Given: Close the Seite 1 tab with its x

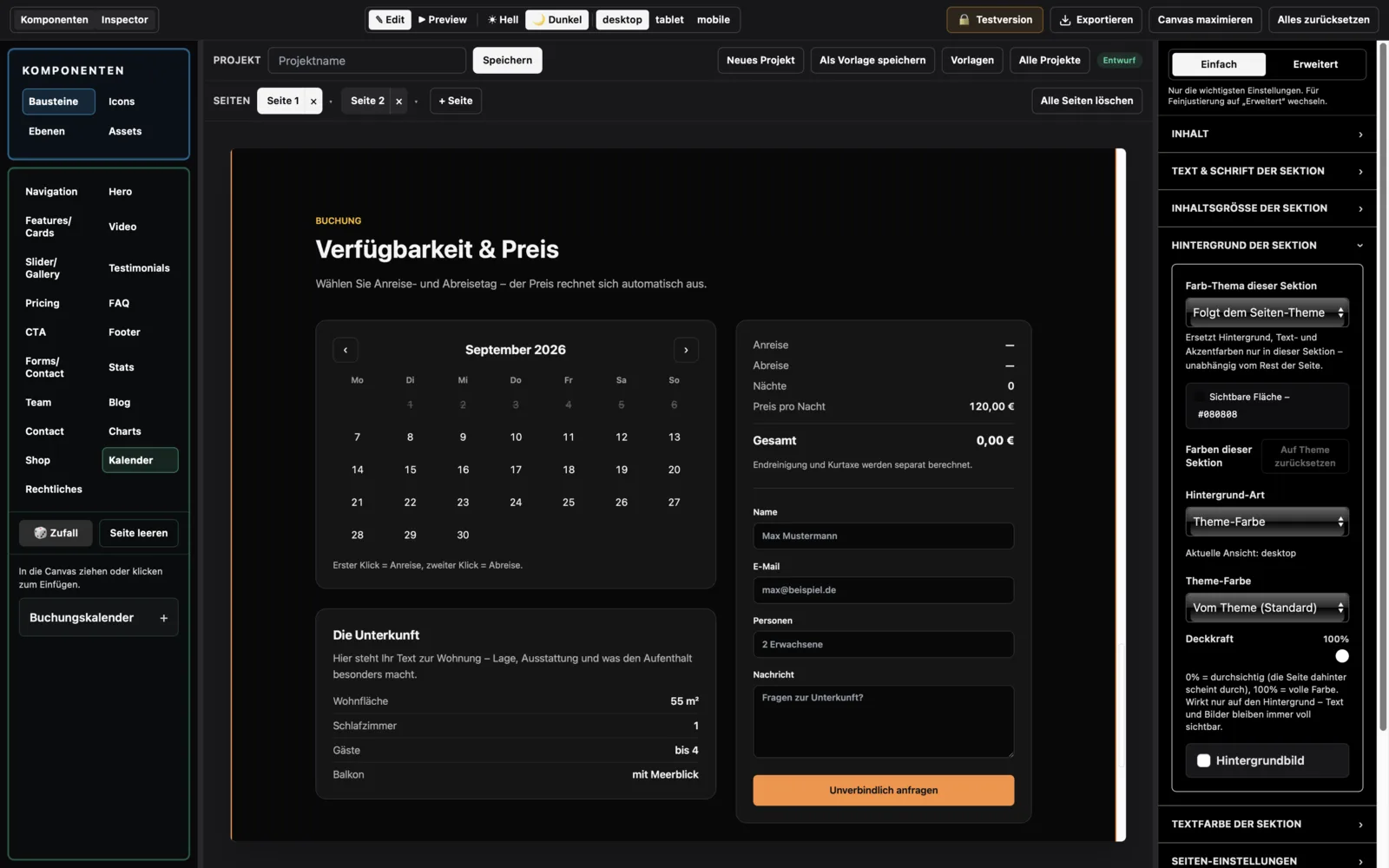Looking at the screenshot, I should pos(313,102).
